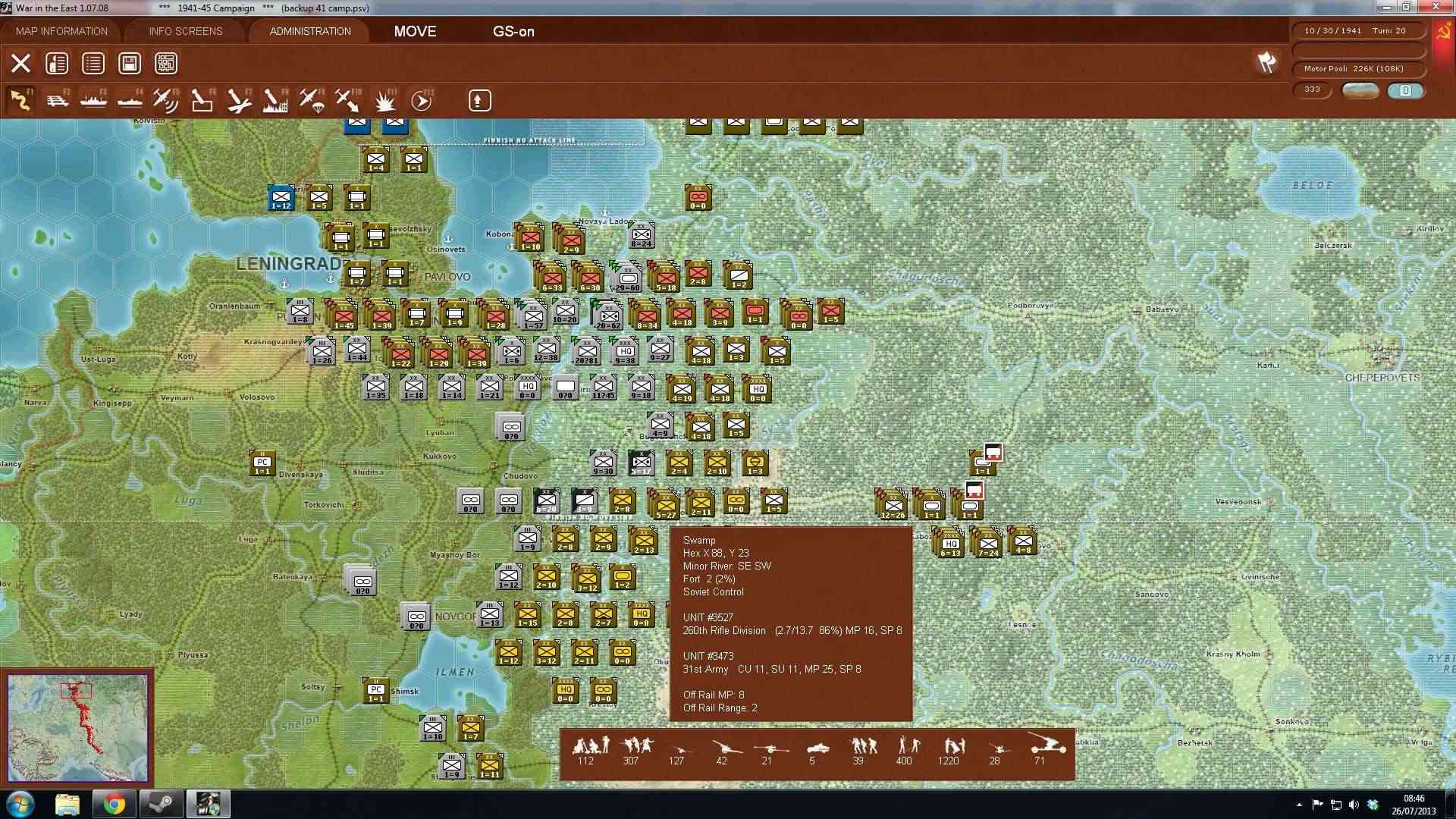Click the MOVE mode label

(x=415, y=31)
